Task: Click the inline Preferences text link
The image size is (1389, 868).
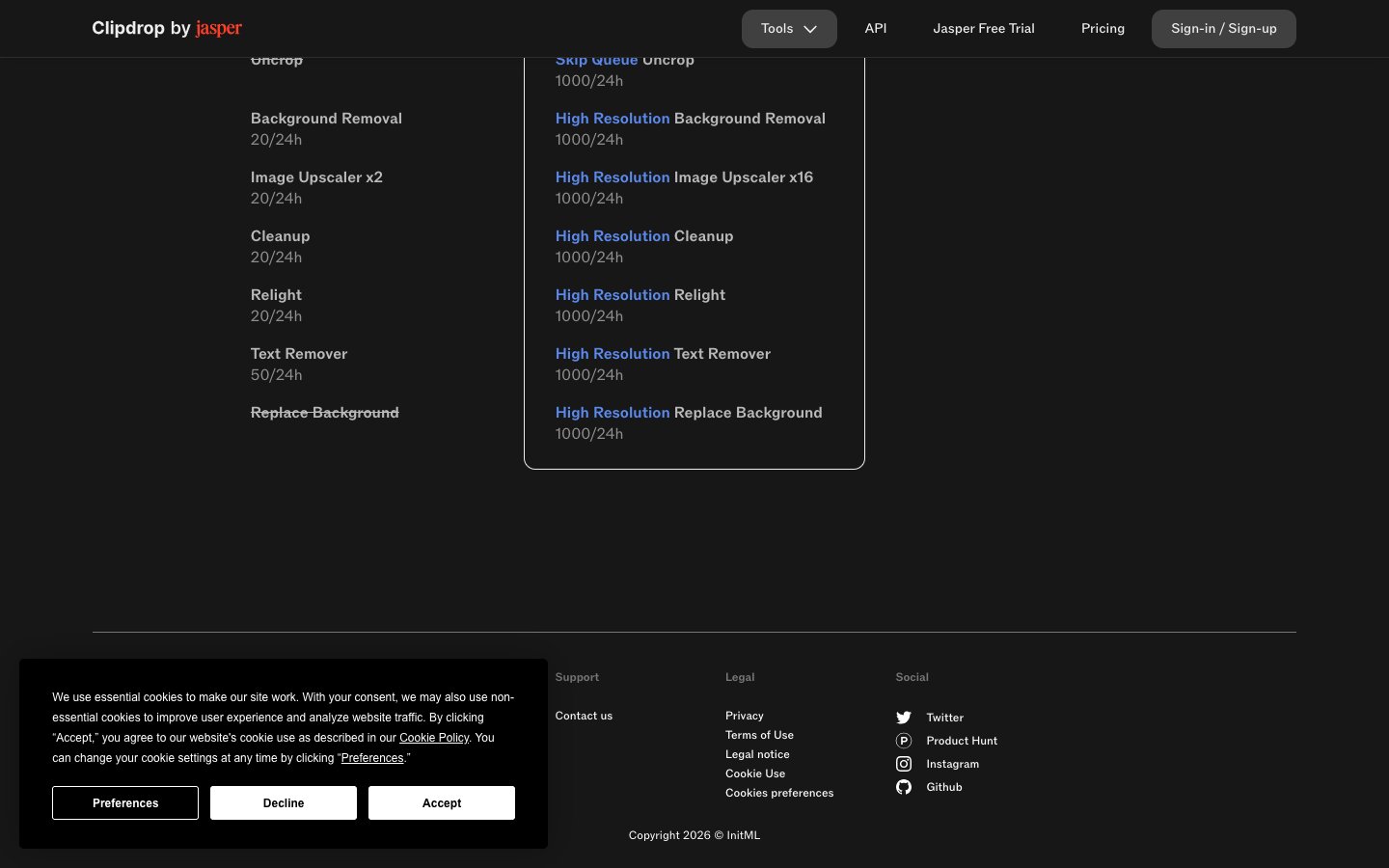Action: (372, 758)
